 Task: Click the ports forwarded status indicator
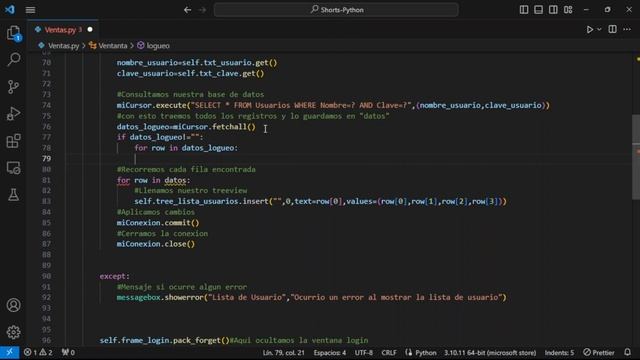point(68,352)
